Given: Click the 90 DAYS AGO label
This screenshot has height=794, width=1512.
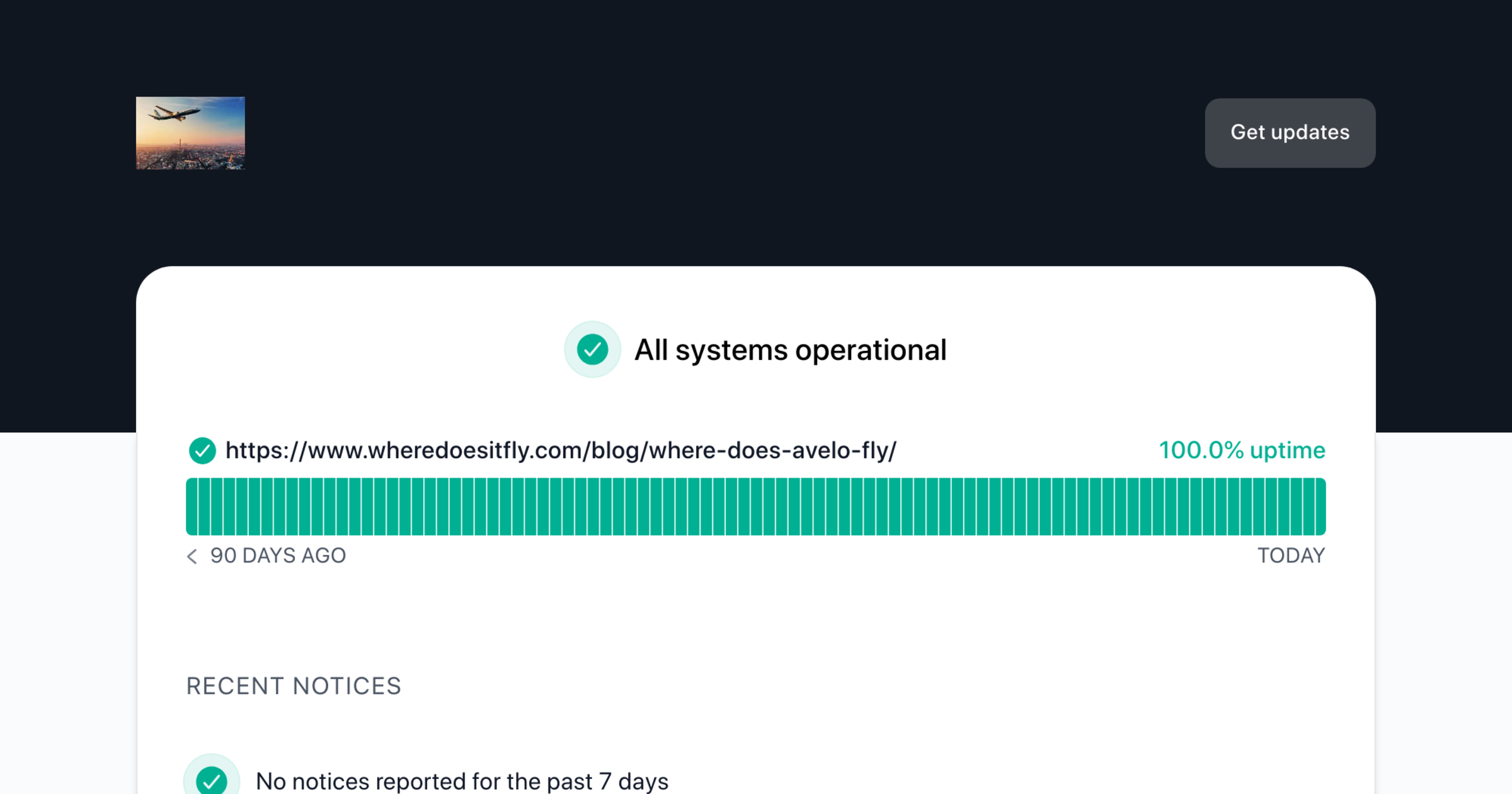Looking at the screenshot, I should click(278, 556).
